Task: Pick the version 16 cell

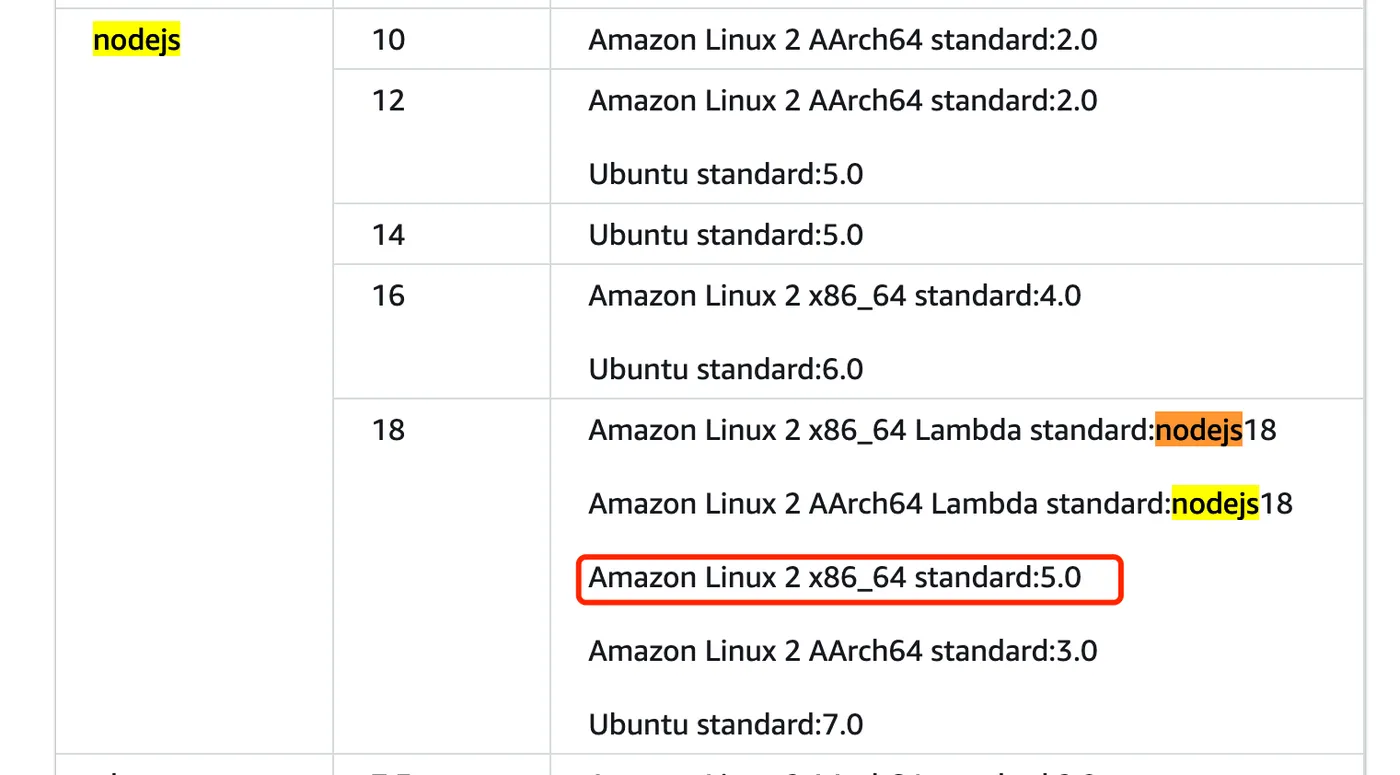Action: point(388,296)
